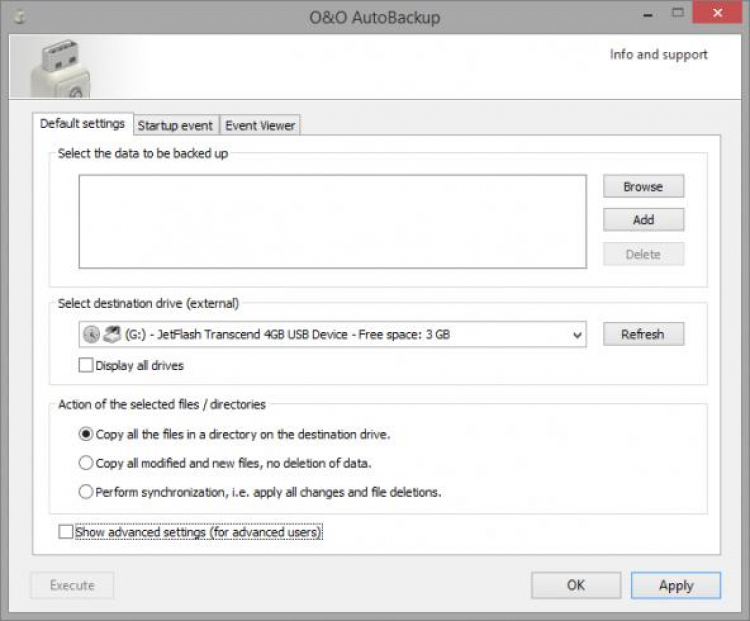Enable Display all drives checkbox
Viewport: 750px width, 621px height.
(85, 366)
